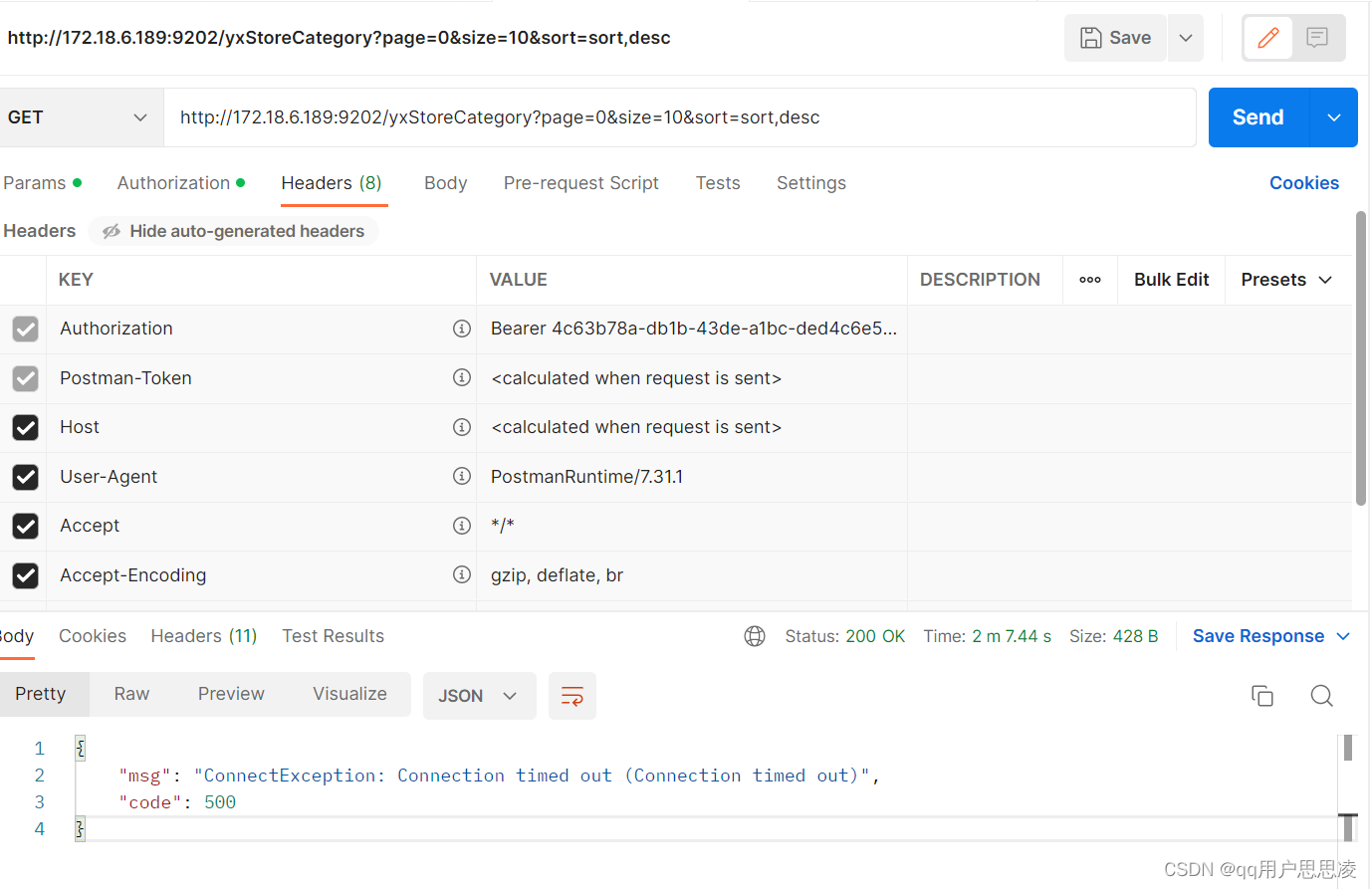The width and height of the screenshot is (1372, 889).
Task: Click the pencil edit mode icon
Action: pyautogui.click(x=1267, y=38)
